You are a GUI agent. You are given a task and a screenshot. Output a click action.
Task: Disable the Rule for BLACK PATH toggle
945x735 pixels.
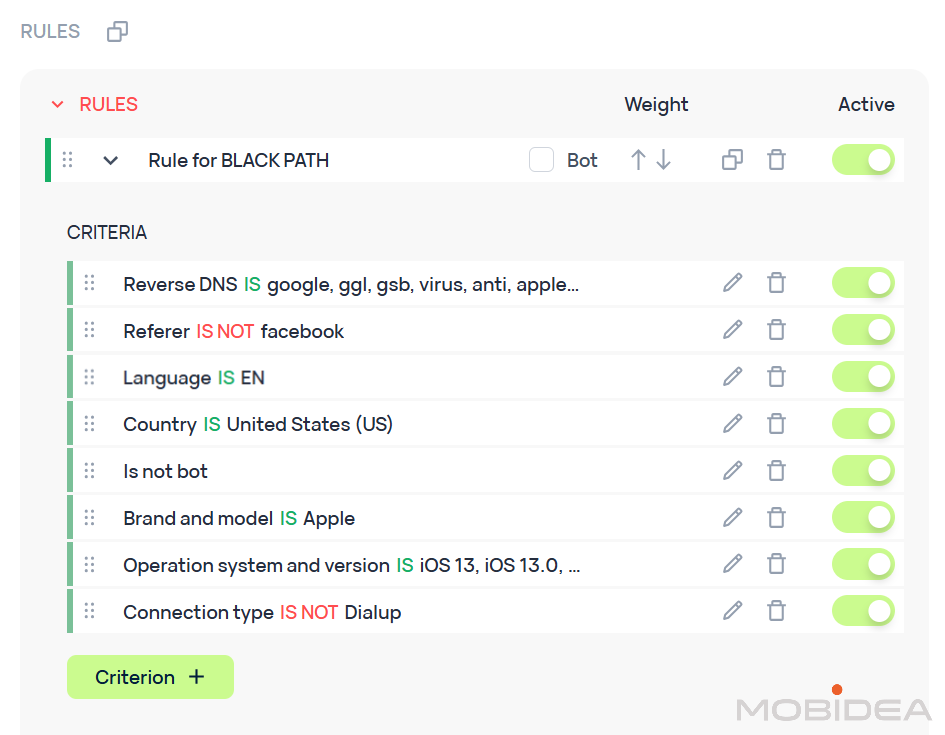point(863,160)
